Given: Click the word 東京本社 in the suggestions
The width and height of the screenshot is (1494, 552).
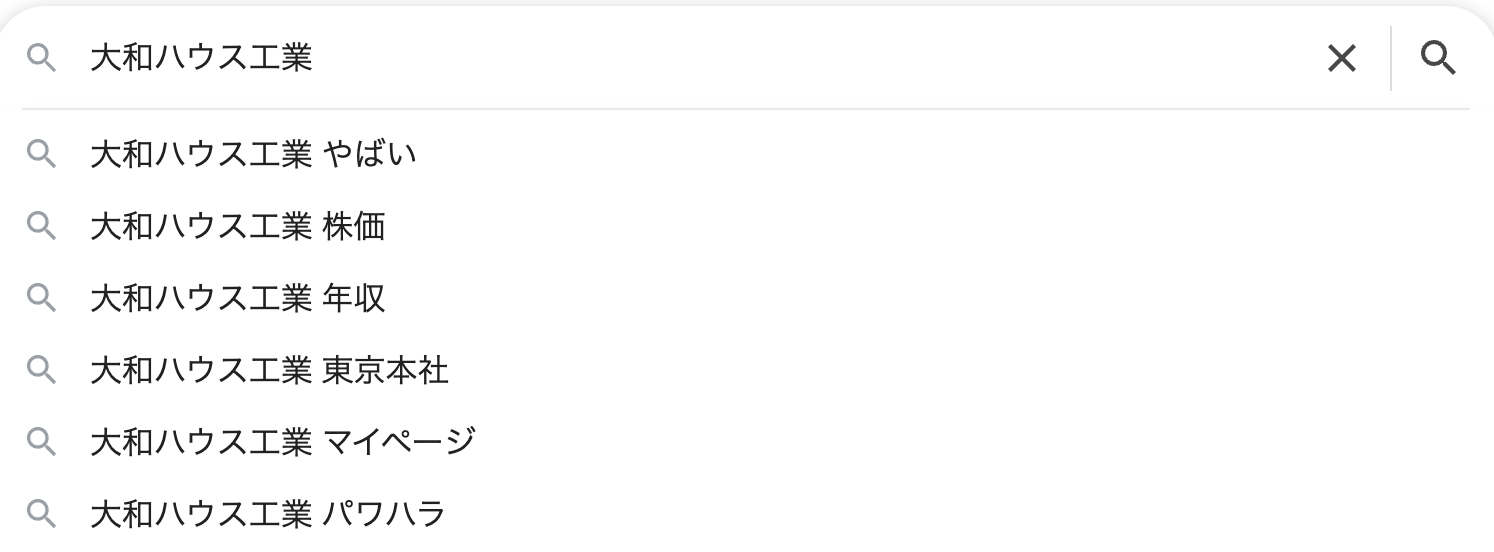Looking at the screenshot, I should (386, 370).
